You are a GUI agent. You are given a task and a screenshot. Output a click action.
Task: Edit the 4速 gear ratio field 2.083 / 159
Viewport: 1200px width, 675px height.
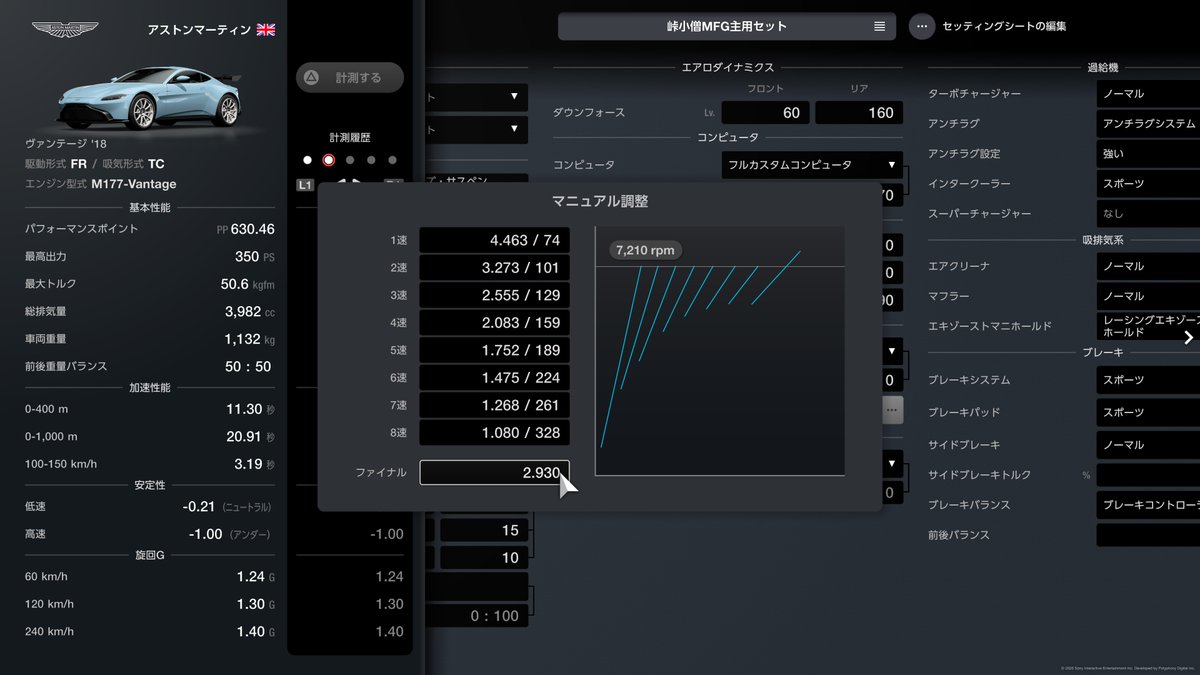coord(495,323)
